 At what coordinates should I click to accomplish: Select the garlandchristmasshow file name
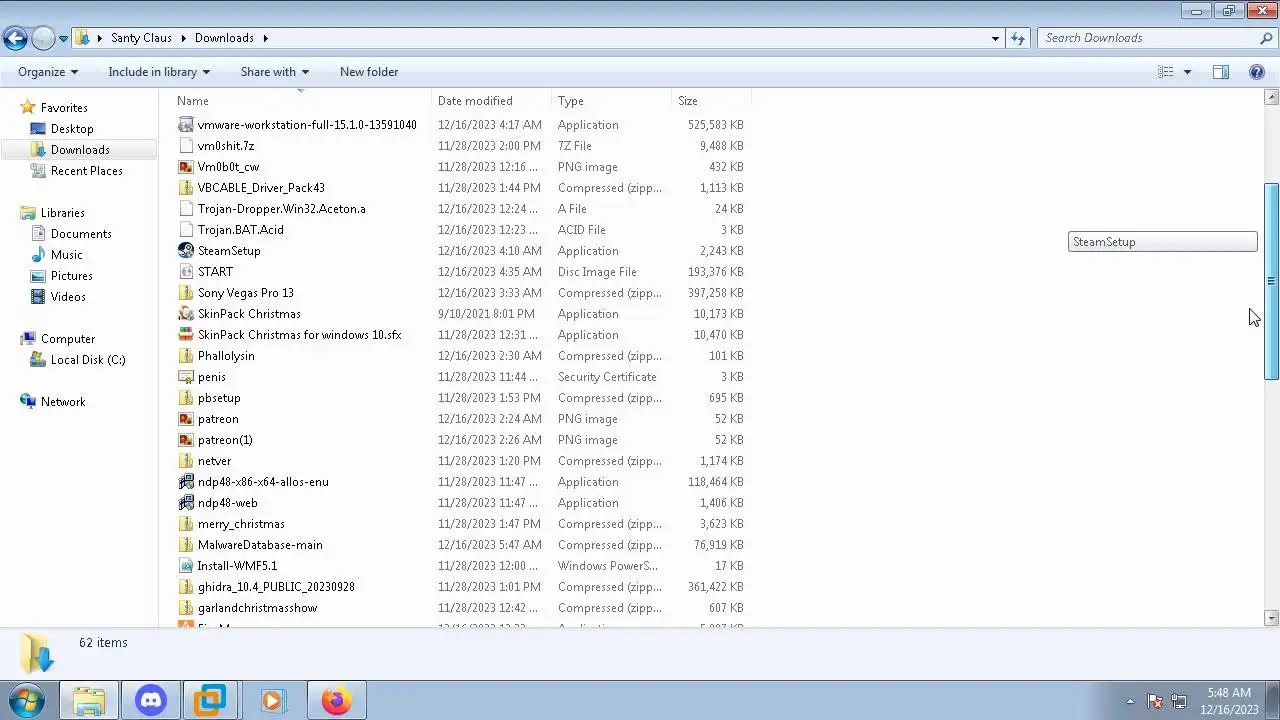pos(258,608)
